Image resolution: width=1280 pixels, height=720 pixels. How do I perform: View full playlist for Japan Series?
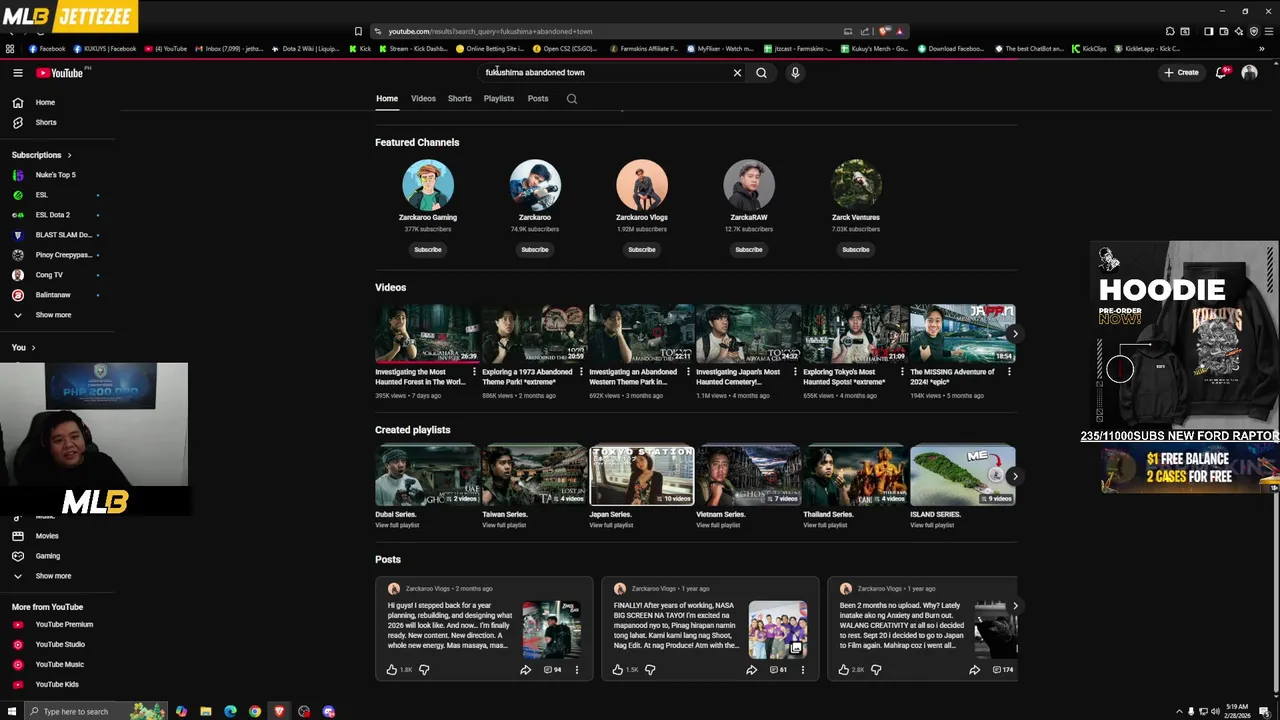click(x=611, y=525)
